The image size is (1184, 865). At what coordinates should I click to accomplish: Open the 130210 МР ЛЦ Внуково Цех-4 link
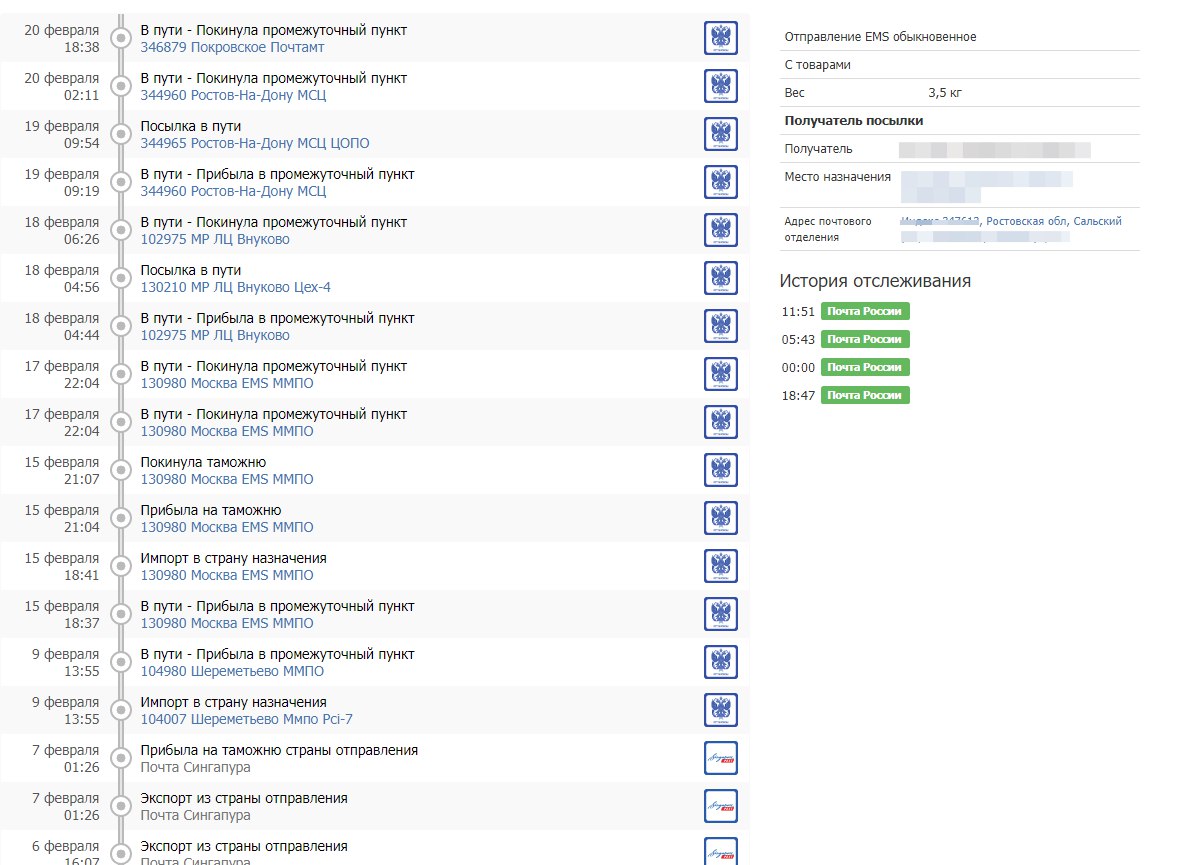click(x=235, y=287)
